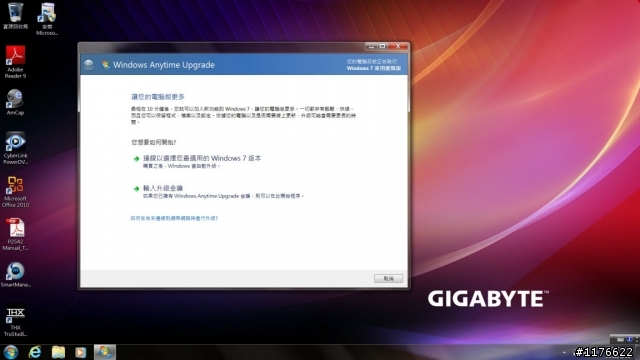Launch Adobe Reader 9 from desktop
Image resolution: width=640 pixels, height=360 pixels.
[x=16, y=62]
